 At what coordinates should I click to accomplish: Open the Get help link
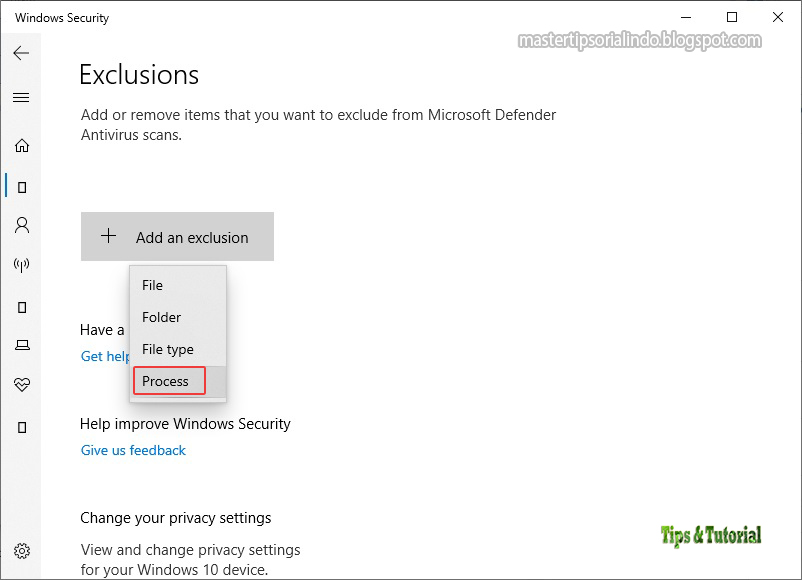pyautogui.click(x=105, y=356)
